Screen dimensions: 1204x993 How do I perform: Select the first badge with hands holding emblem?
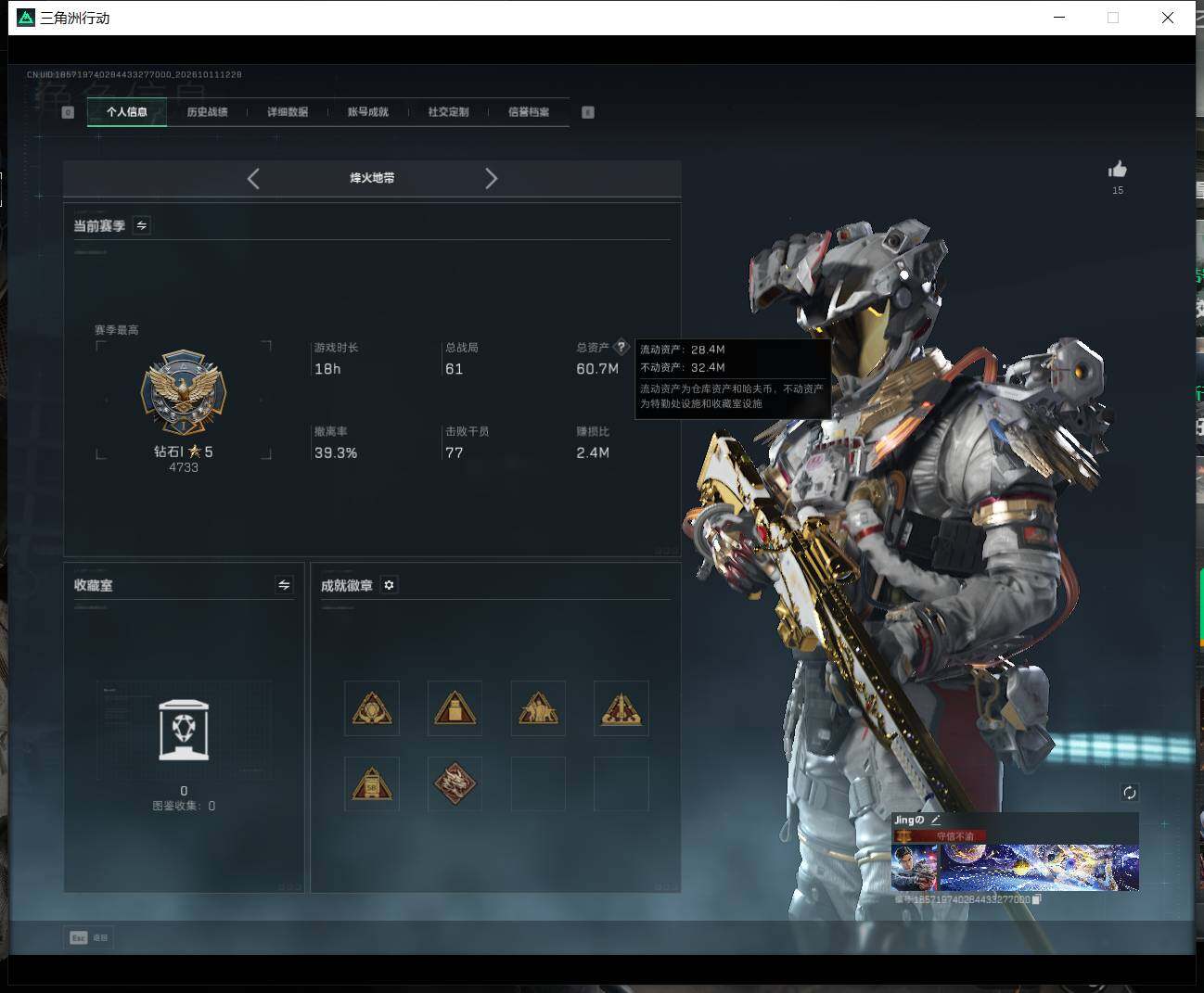372,708
